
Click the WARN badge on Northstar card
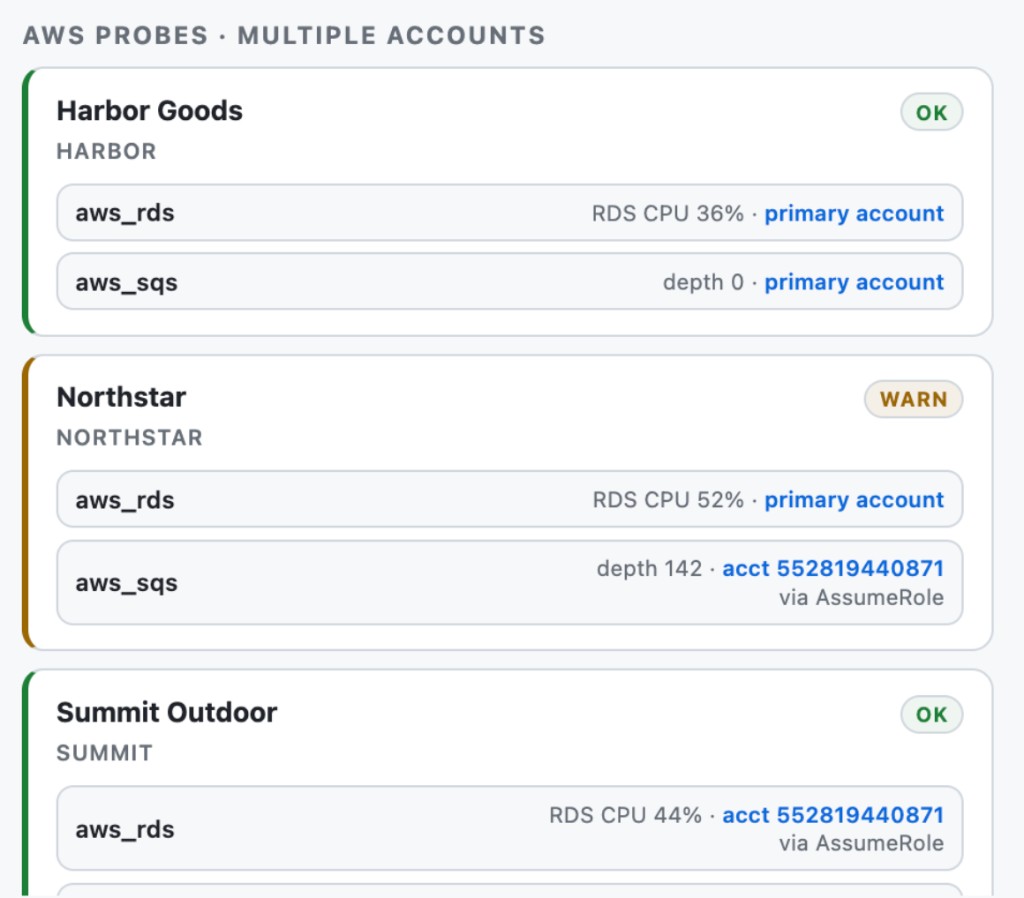click(x=913, y=399)
